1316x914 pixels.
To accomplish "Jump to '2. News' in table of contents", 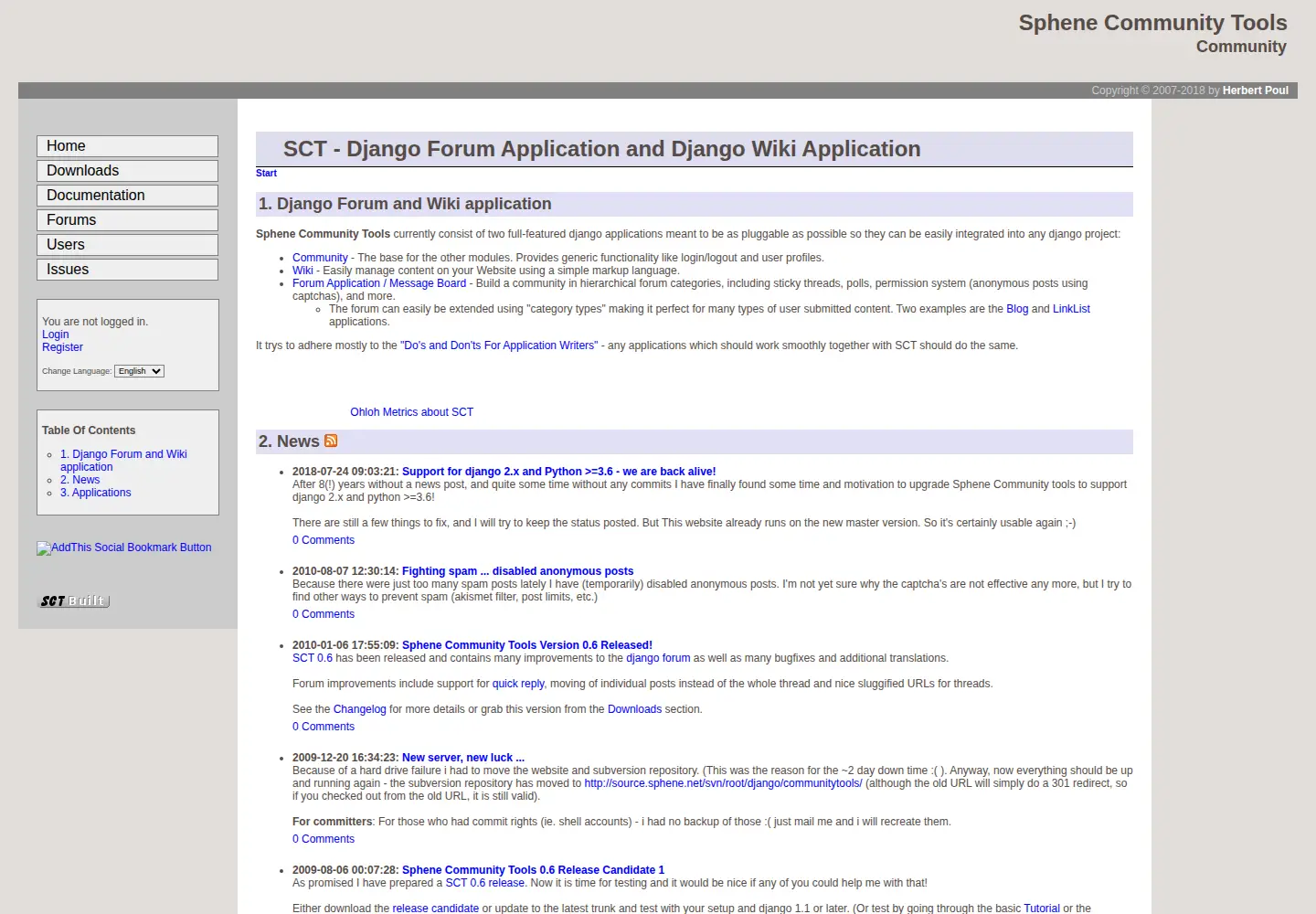I will (80, 480).
